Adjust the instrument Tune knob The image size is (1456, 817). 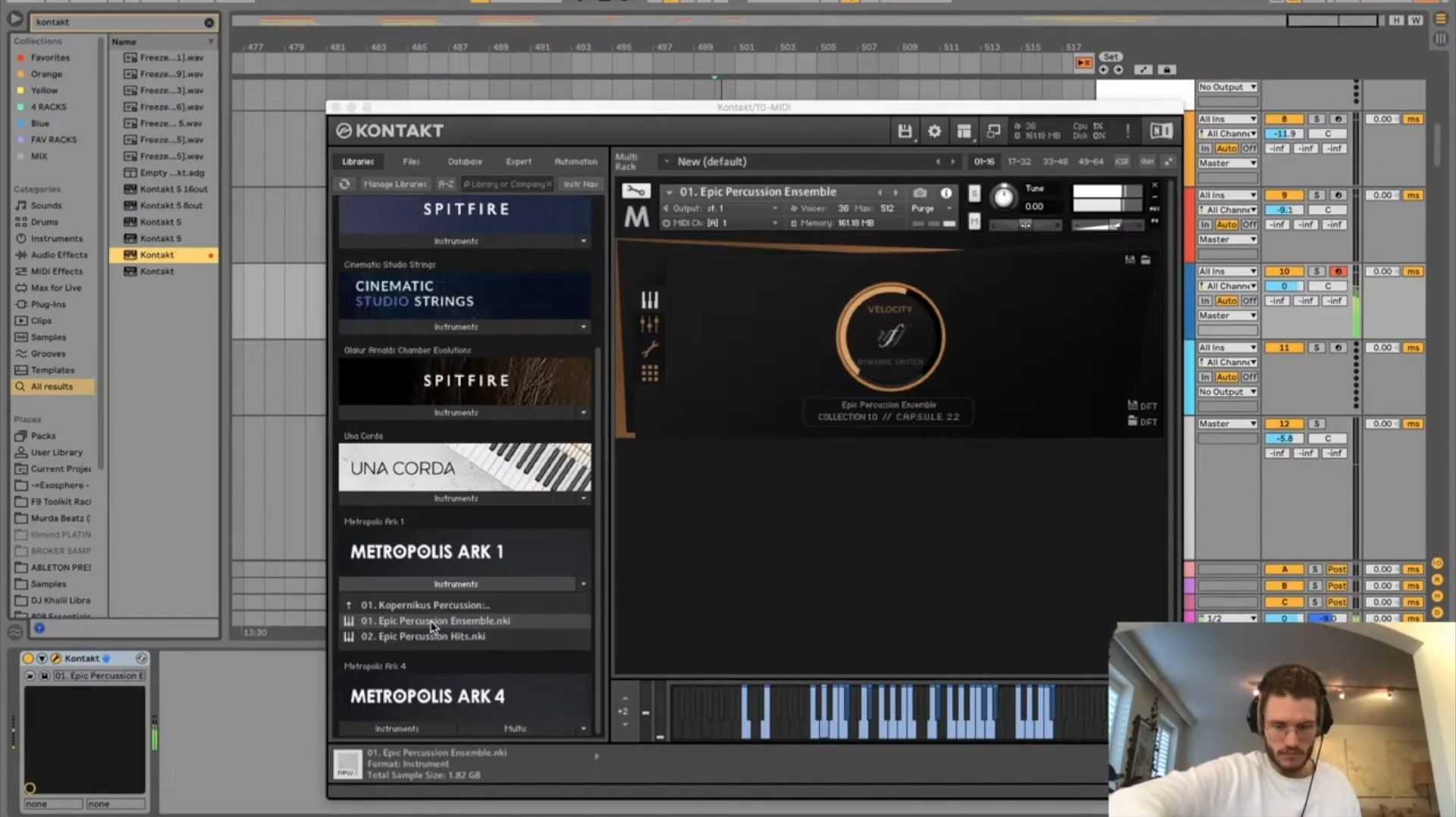1003,197
